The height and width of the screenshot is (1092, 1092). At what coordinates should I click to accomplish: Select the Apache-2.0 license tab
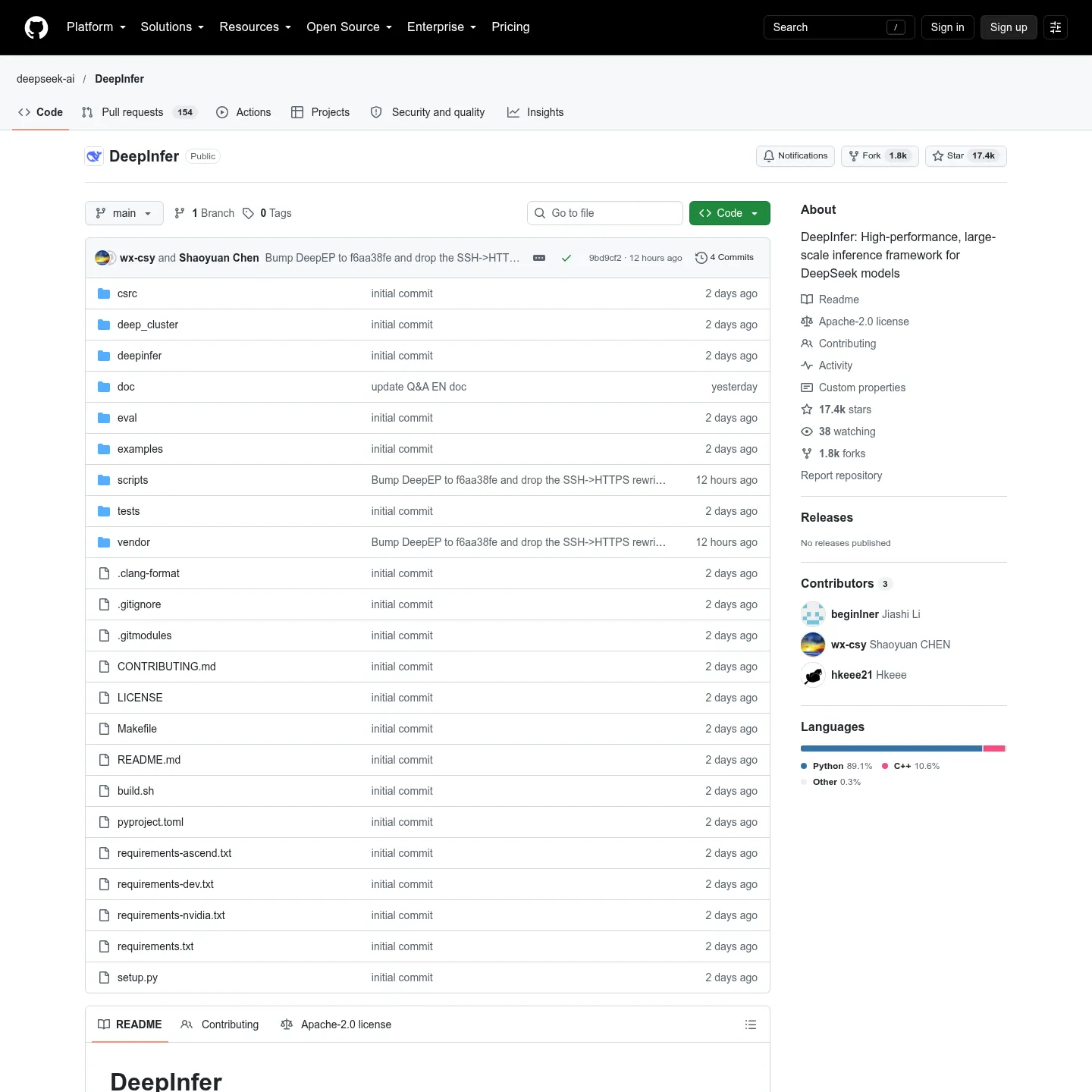point(336,1025)
